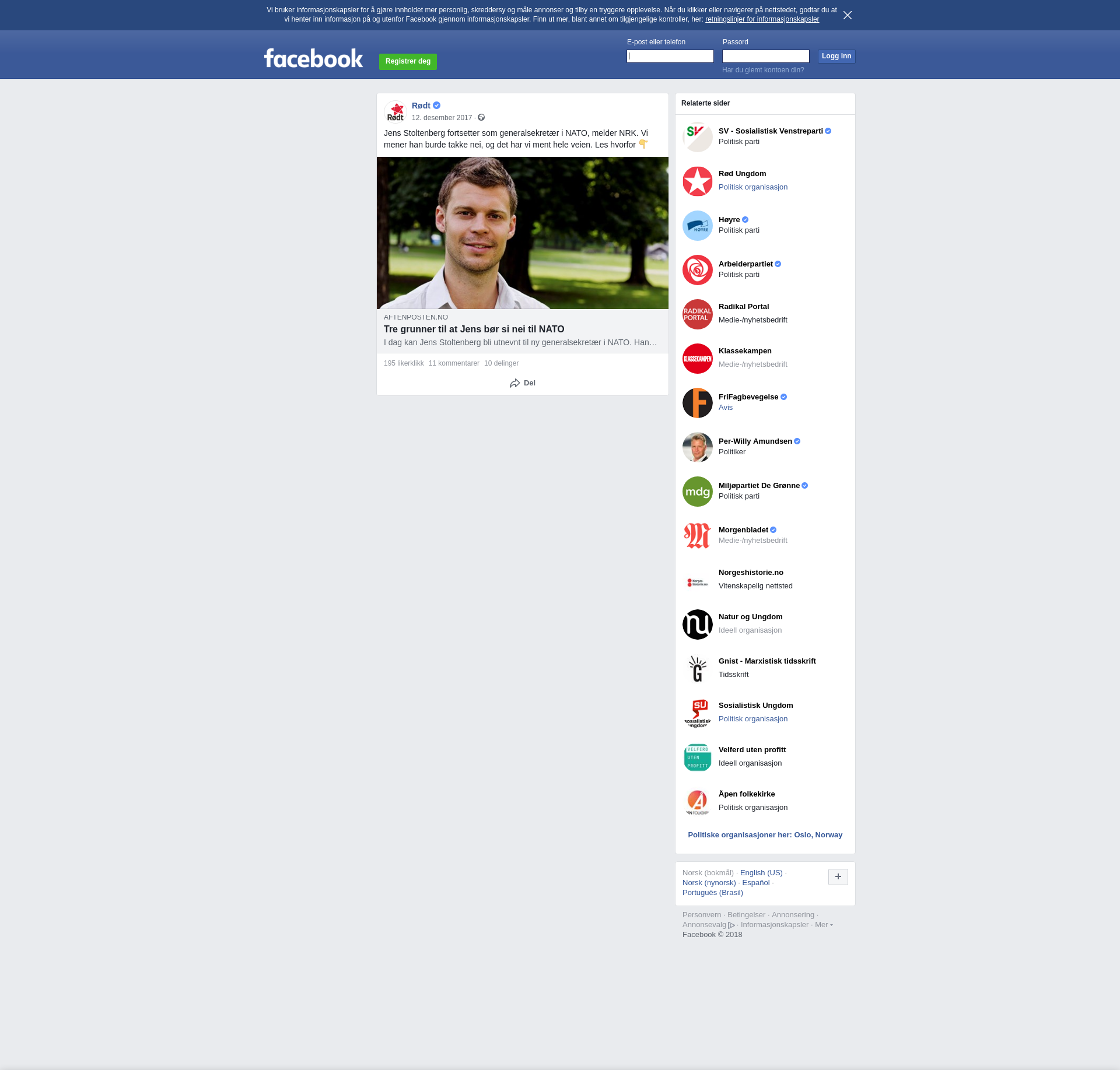Open Sosialistisk Ungdom page name link
Image resolution: width=1120 pixels, height=1070 pixels.
(756, 706)
